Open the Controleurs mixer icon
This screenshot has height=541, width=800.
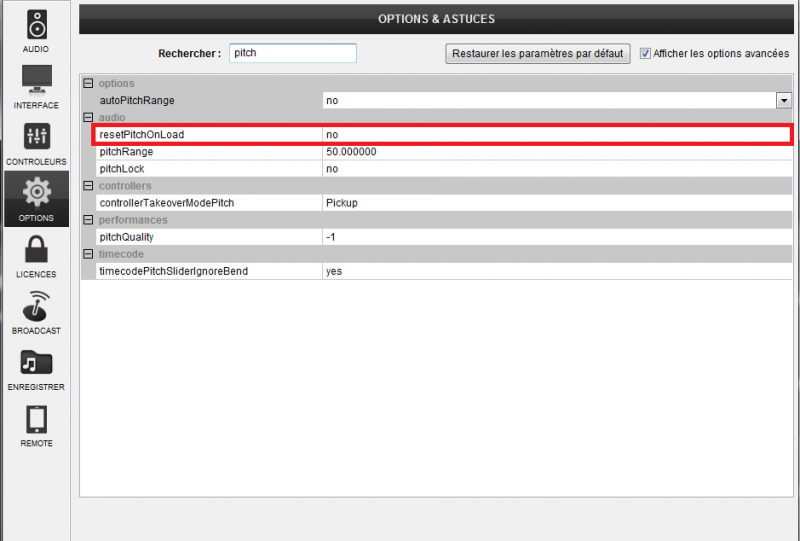click(37, 136)
